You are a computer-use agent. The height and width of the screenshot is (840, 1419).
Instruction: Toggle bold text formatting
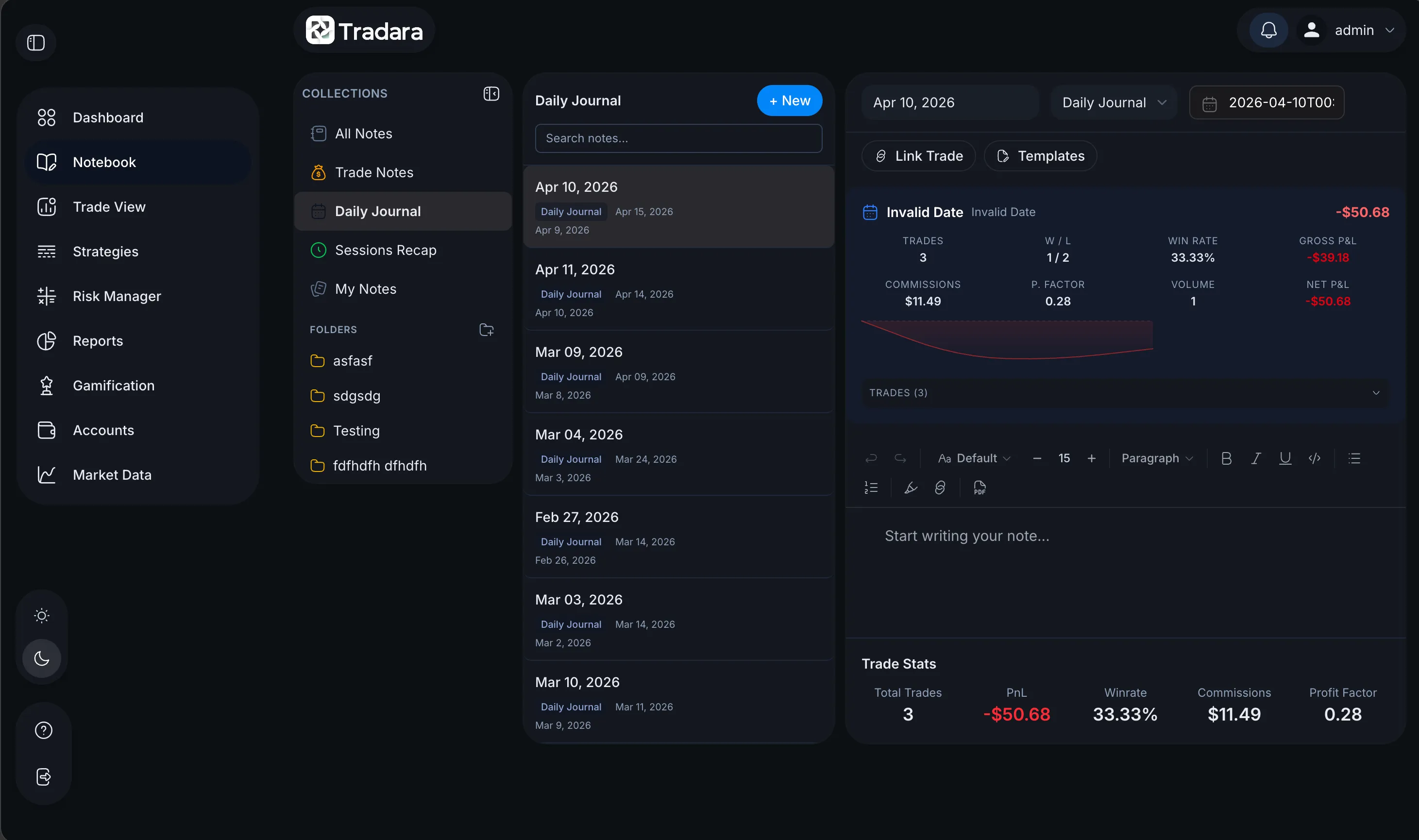(x=1226, y=458)
